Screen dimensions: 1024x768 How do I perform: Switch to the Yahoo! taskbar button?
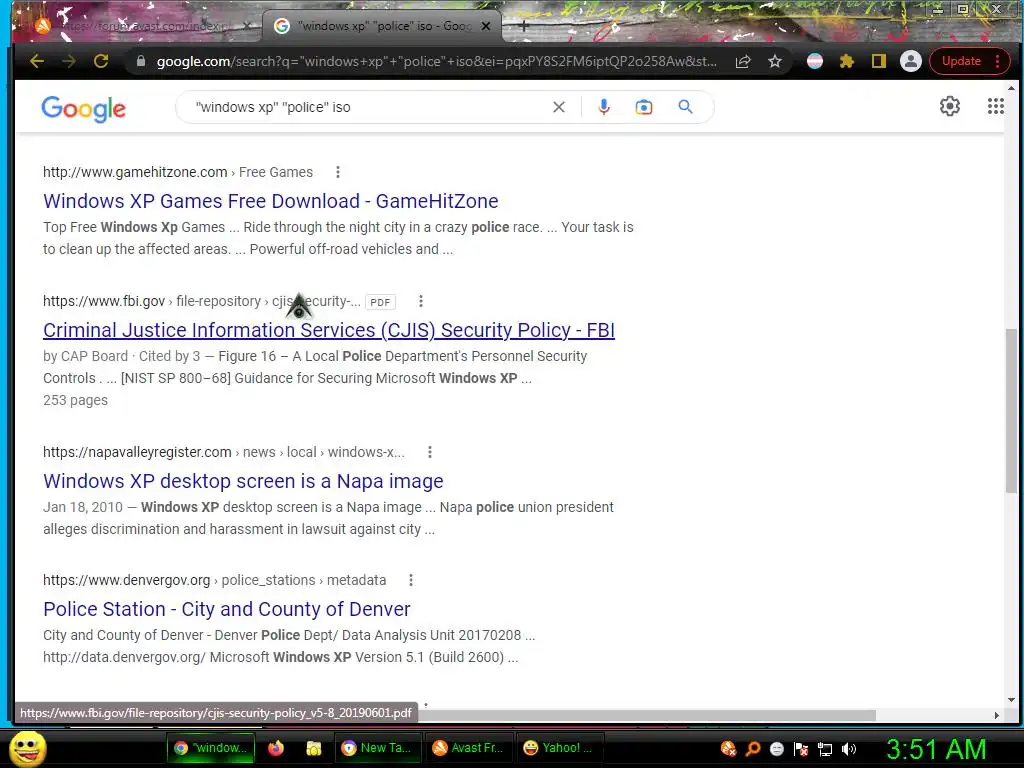pos(560,748)
